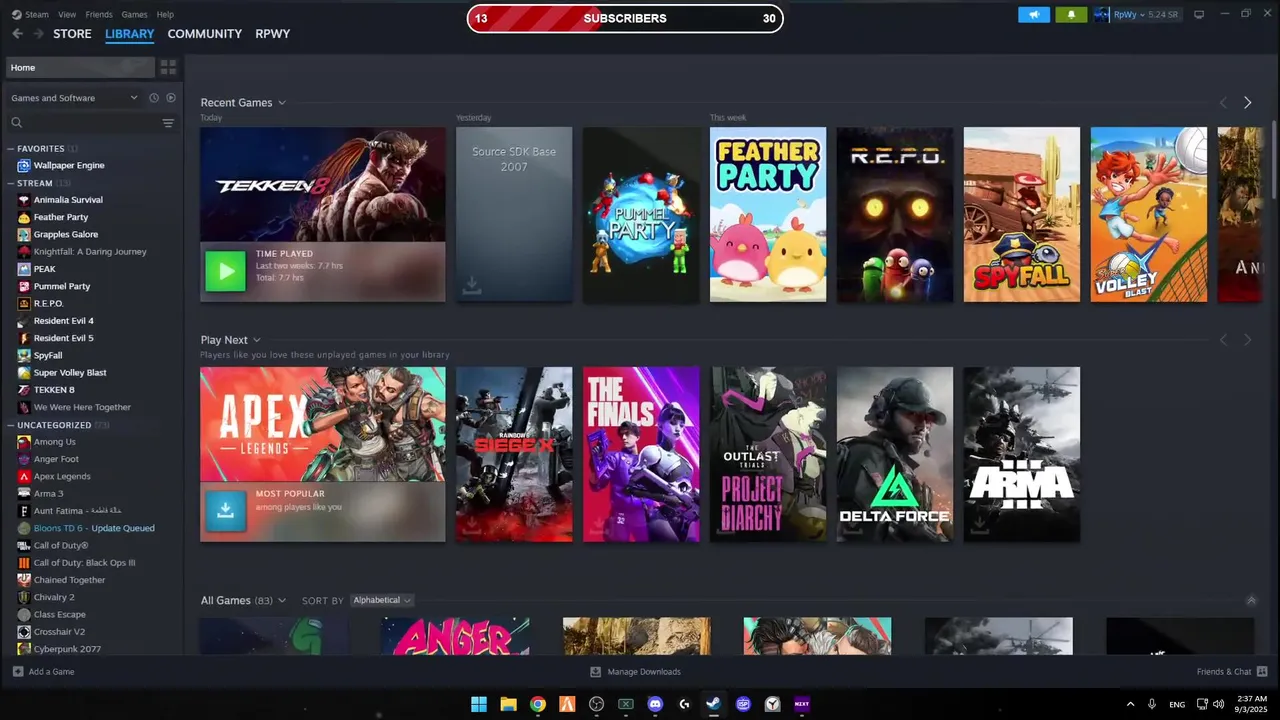Open THE FINALS cover in Play Next
Screen dimensions: 1280x720
[x=641, y=454]
